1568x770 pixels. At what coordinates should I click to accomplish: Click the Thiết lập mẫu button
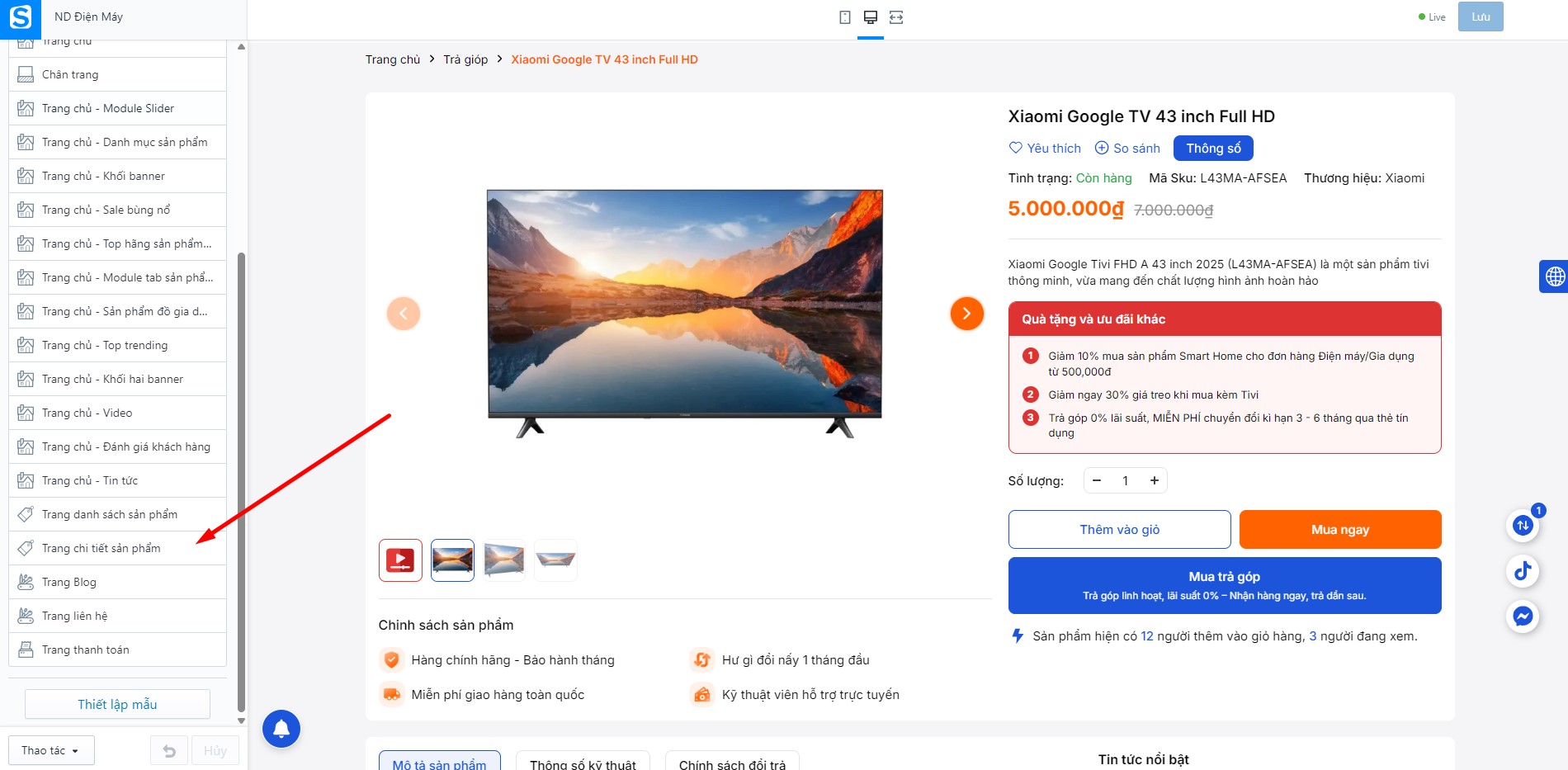tap(117, 704)
